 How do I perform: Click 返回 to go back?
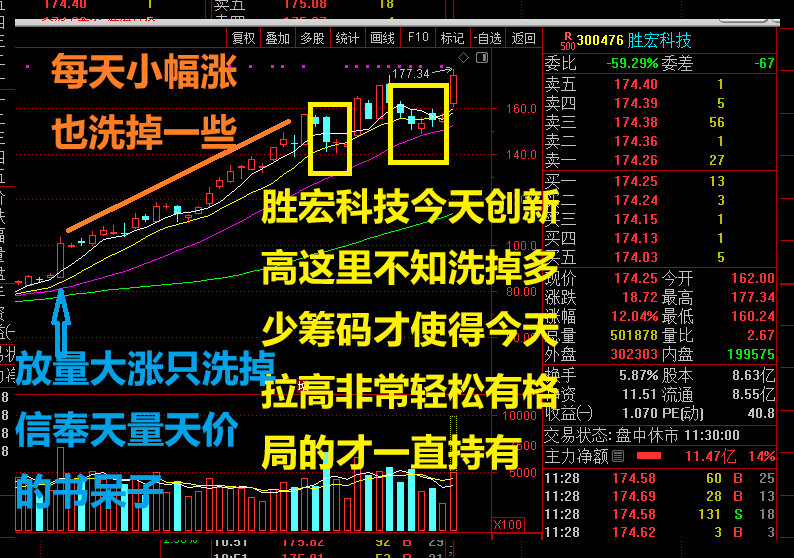coord(523,38)
